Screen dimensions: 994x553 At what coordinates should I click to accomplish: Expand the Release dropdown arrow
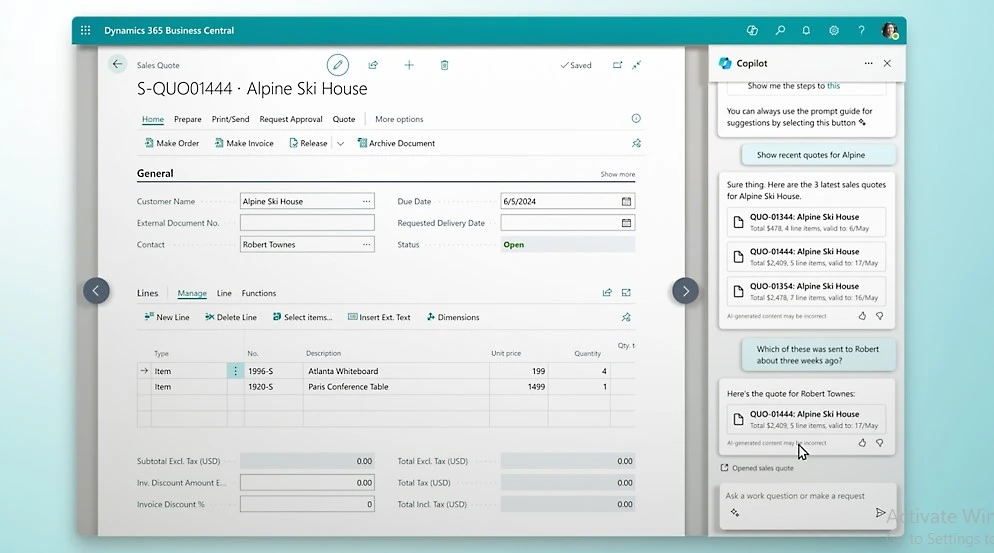340,143
